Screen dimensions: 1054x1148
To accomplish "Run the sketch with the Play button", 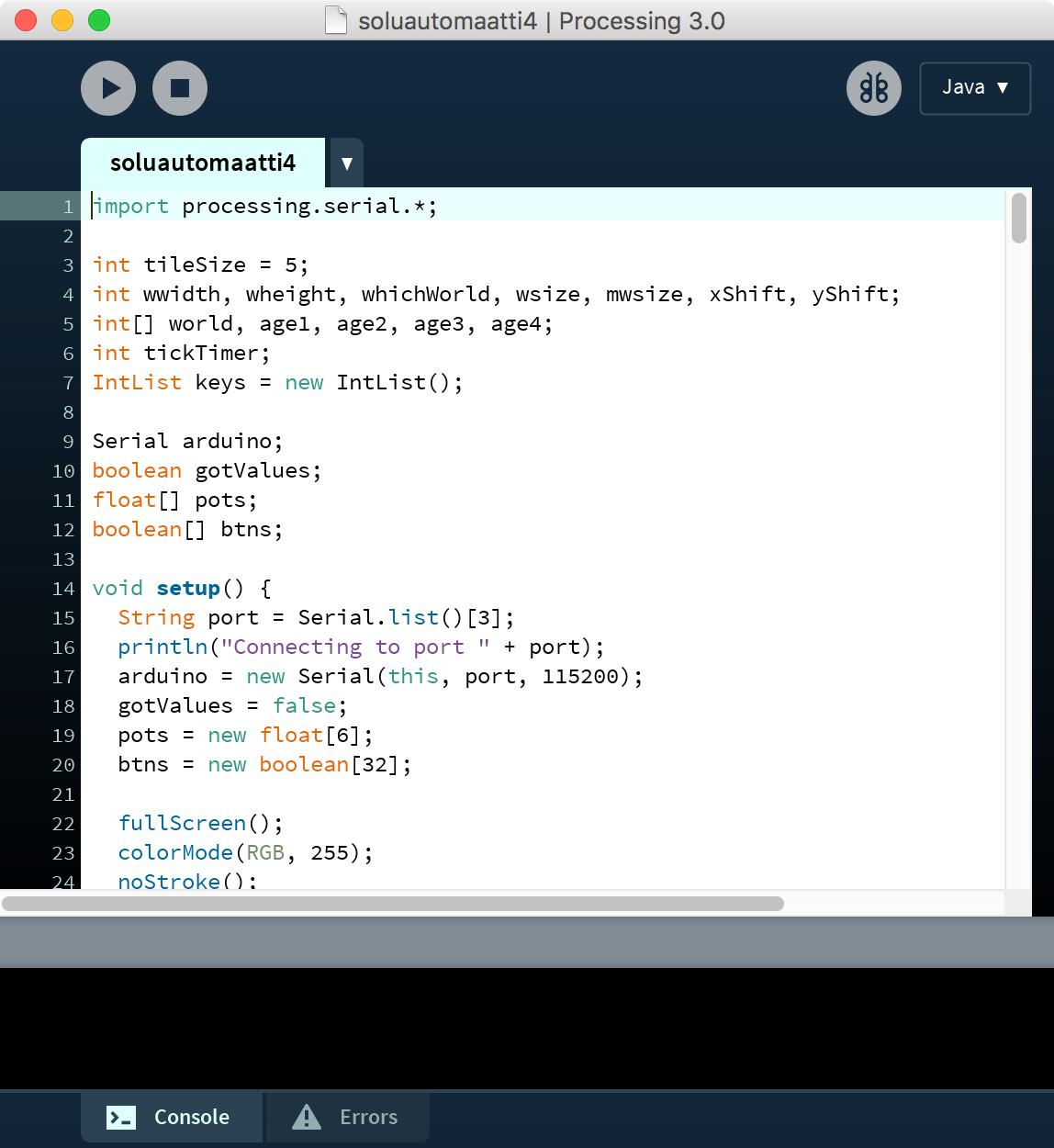I will (108, 88).
